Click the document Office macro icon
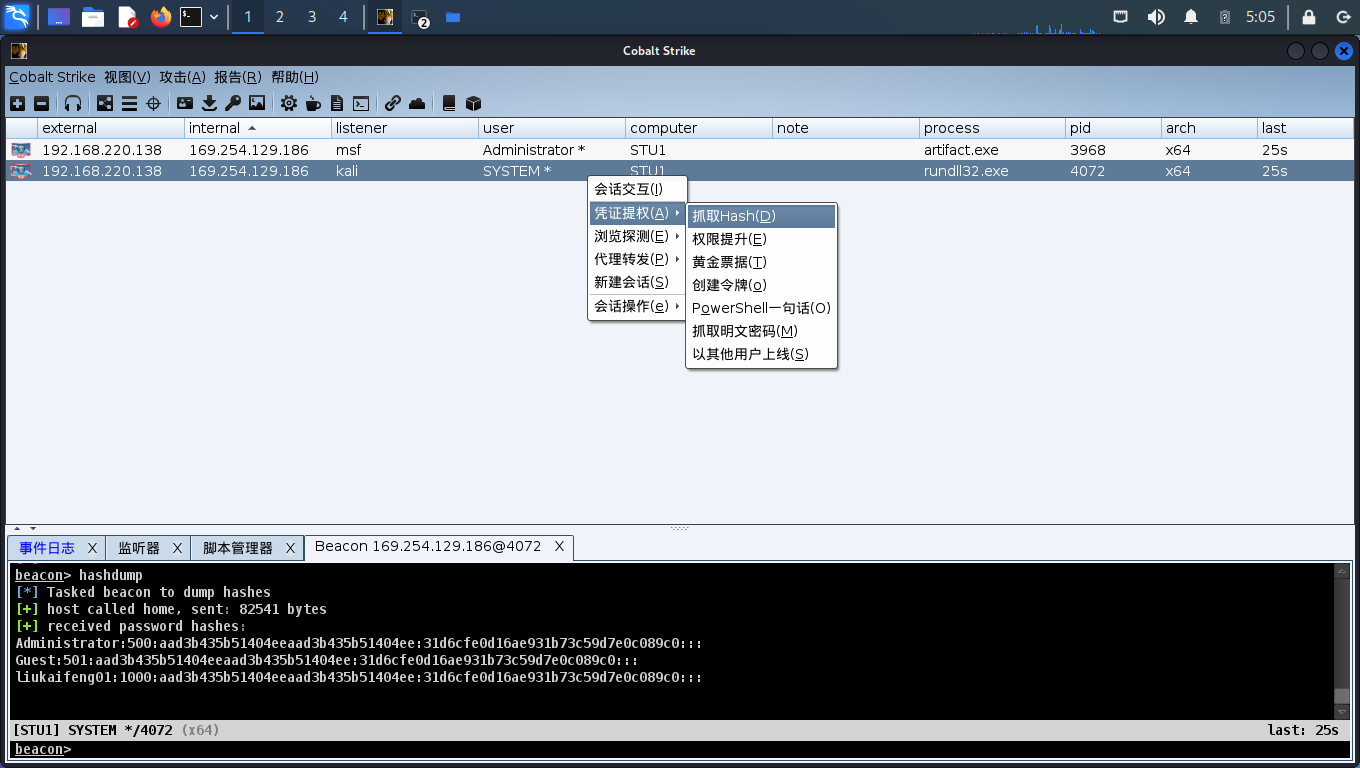The width and height of the screenshot is (1360, 768). (x=337, y=103)
